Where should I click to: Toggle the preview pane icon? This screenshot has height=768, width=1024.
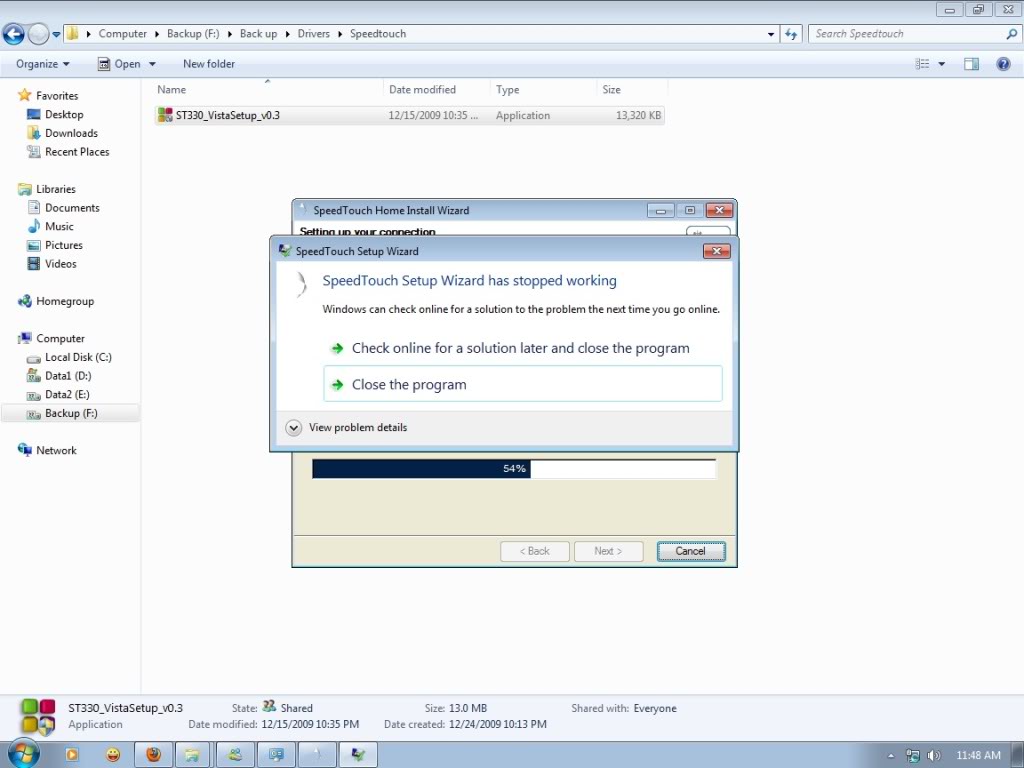coord(972,64)
